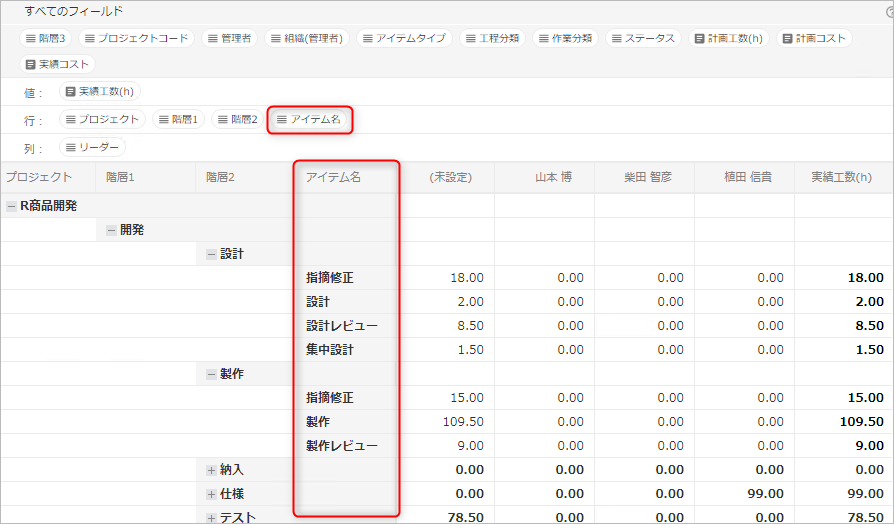894x524 pixels.
Task: Expand the 仕様 row
Action: coord(211,494)
